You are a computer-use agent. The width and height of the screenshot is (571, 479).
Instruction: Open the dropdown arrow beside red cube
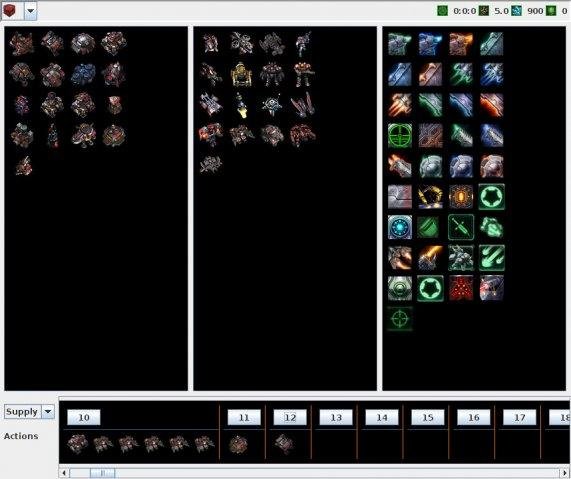[x=31, y=11]
